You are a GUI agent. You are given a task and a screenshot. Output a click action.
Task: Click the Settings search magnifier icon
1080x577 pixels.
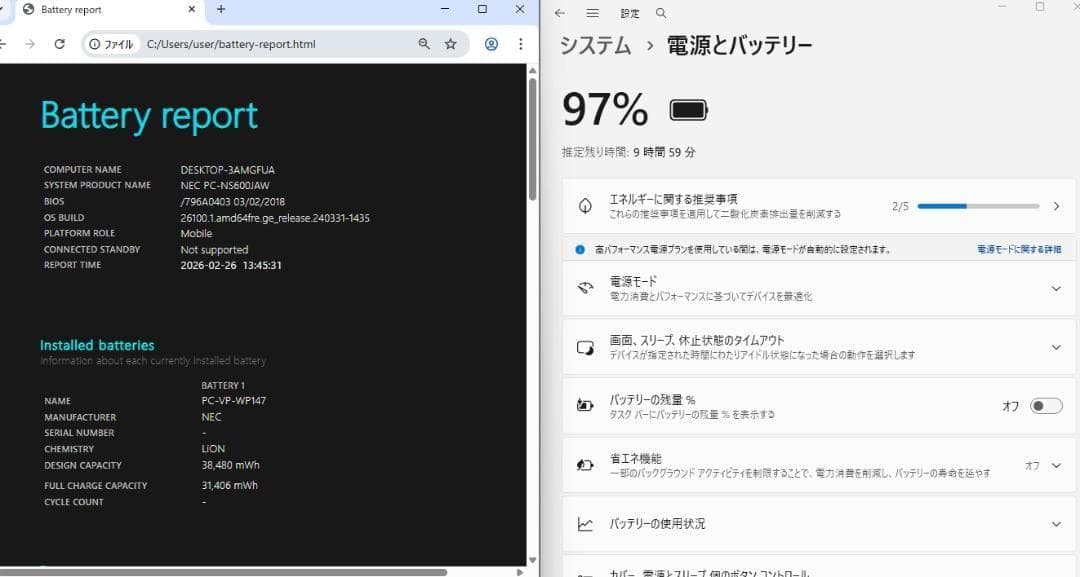pyautogui.click(x=661, y=13)
